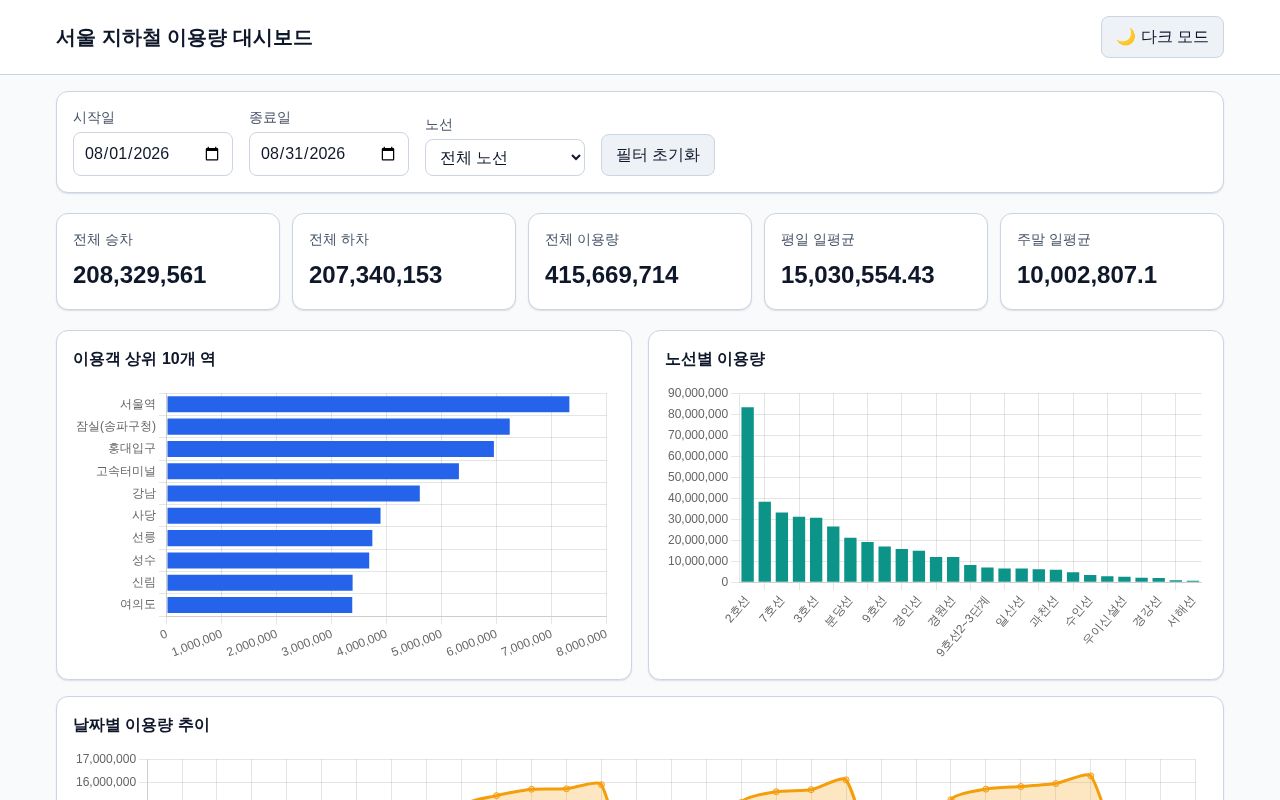Open the calendar picker icon for 시작일

[212, 154]
